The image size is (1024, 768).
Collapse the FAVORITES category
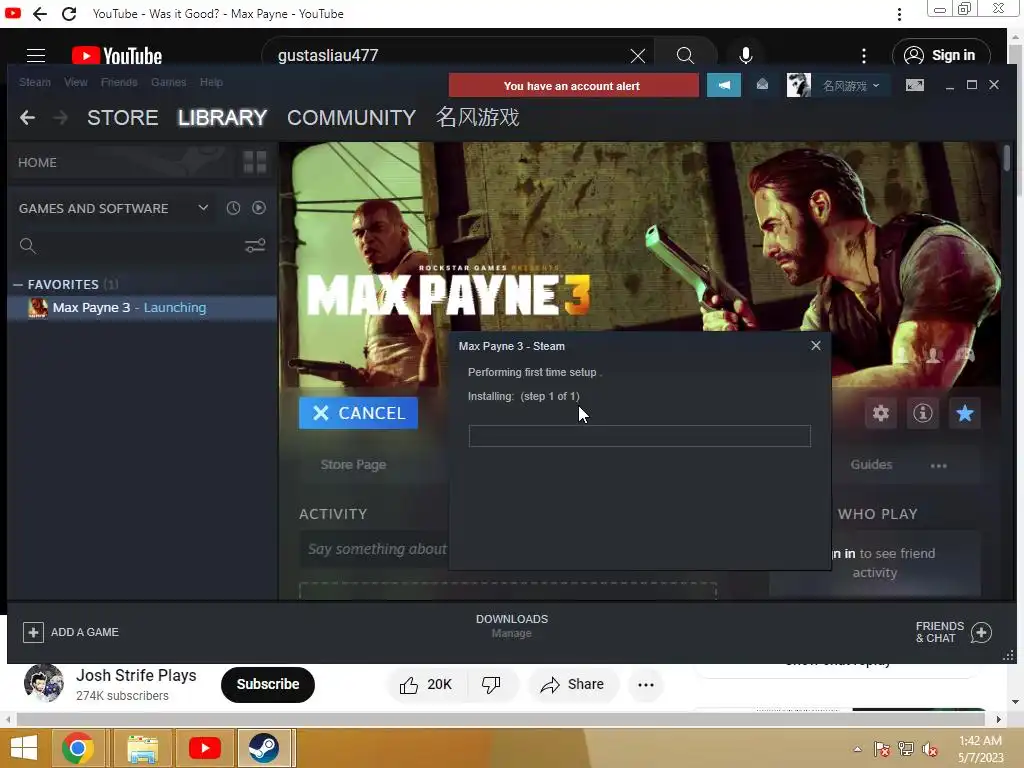coord(18,285)
